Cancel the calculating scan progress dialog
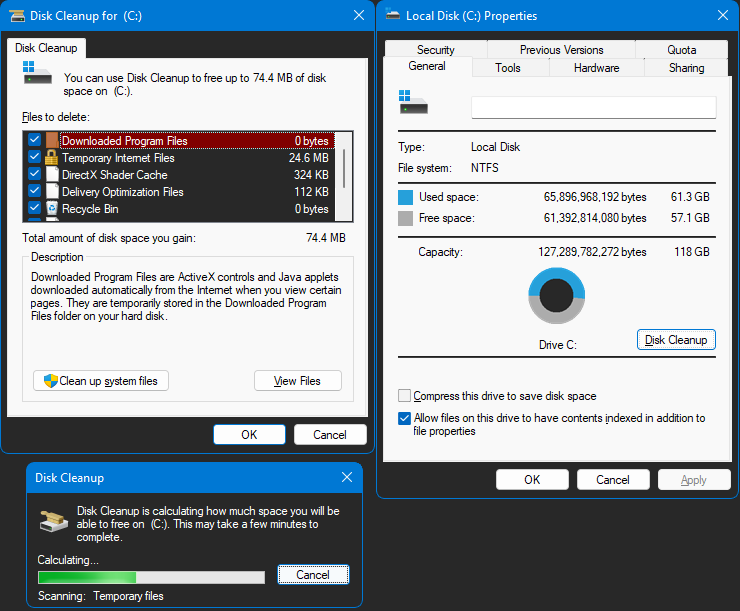 coord(313,575)
